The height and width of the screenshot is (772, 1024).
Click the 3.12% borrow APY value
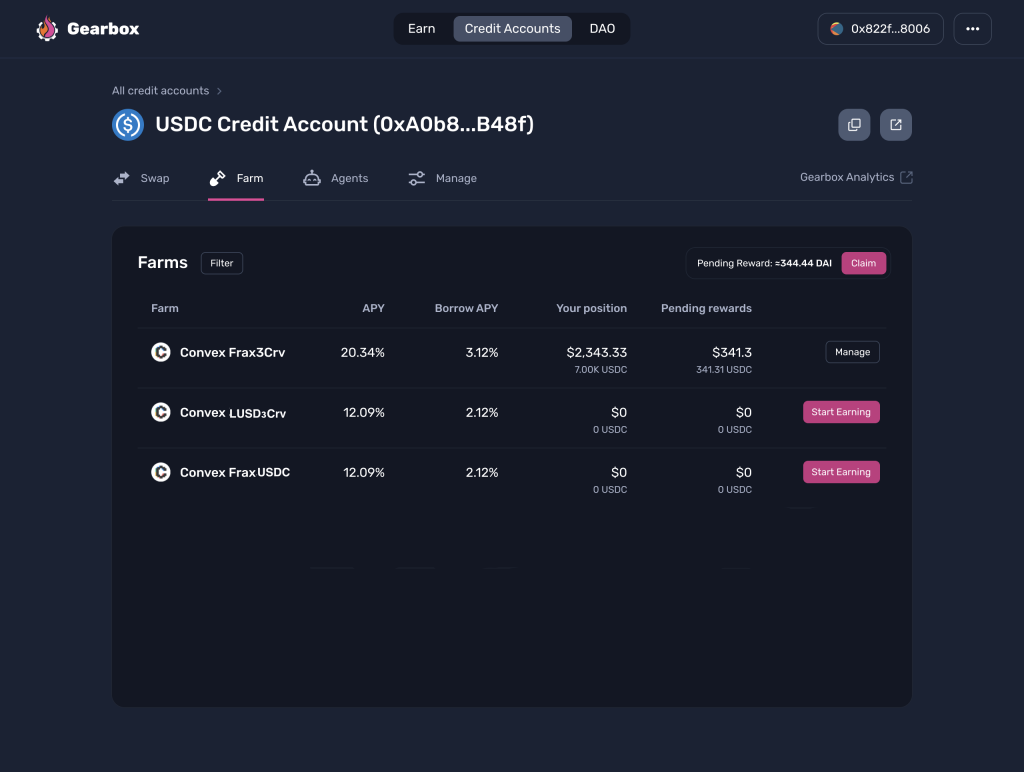click(482, 353)
